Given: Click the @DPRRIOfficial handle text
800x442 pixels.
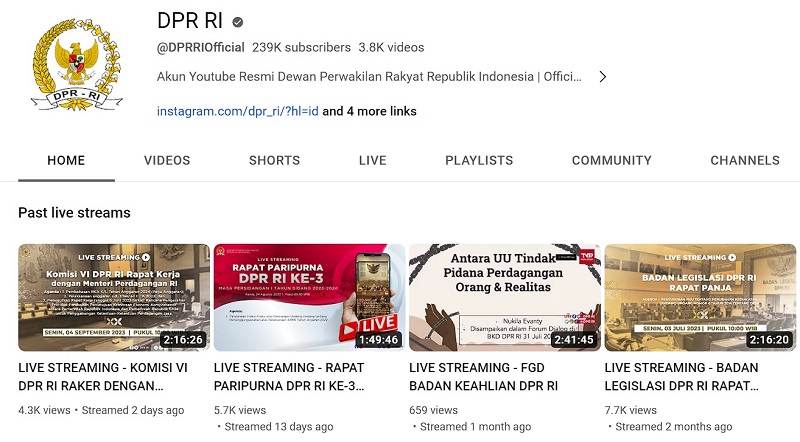Looking at the screenshot, I should pyautogui.click(x=201, y=47).
